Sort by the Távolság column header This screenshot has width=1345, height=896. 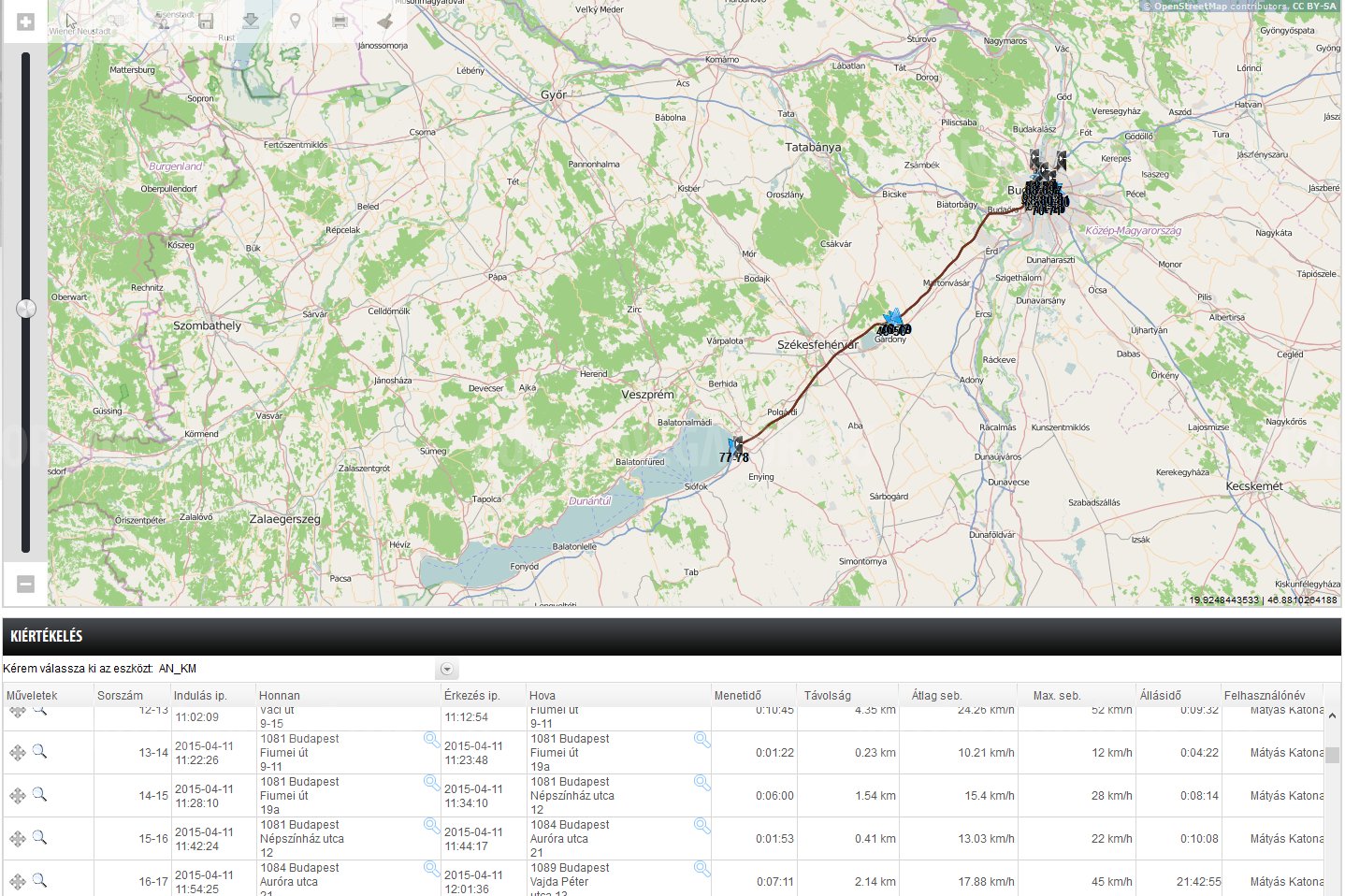pyautogui.click(x=827, y=695)
